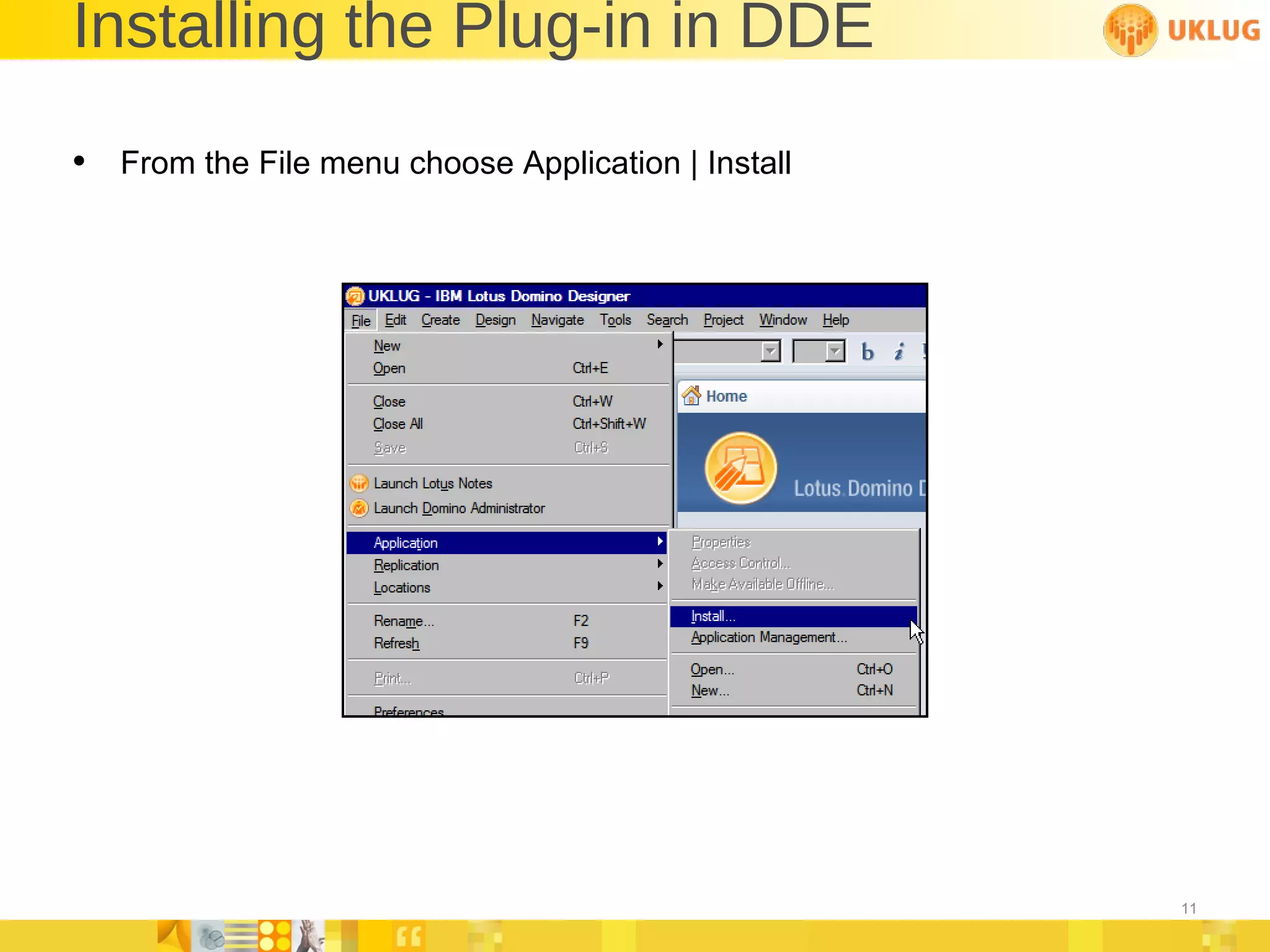Choose Close in the File menu
Screen dimensions: 1270x952
click(x=507, y=402)
